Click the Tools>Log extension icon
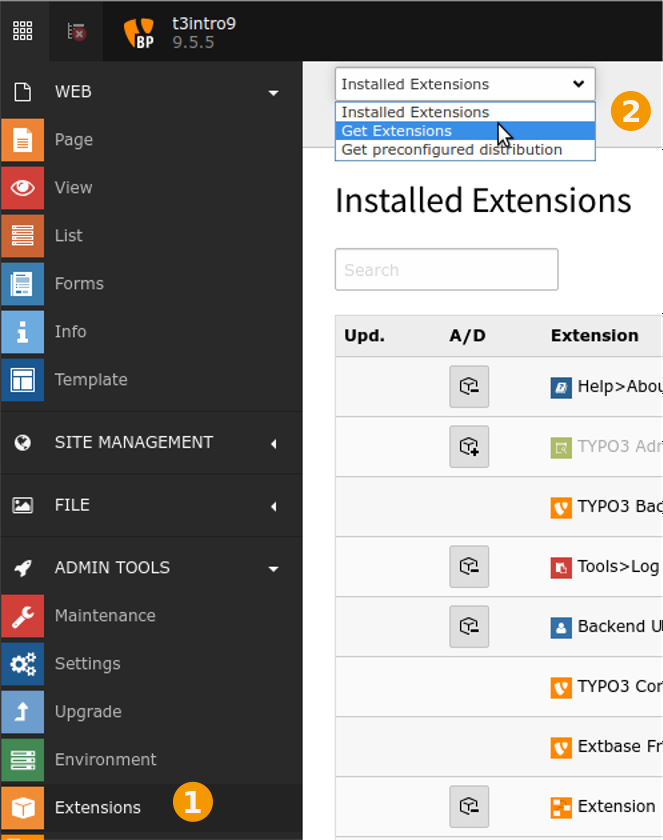Image resolution: width=663 pixels, height=840 pixels. 561,568
